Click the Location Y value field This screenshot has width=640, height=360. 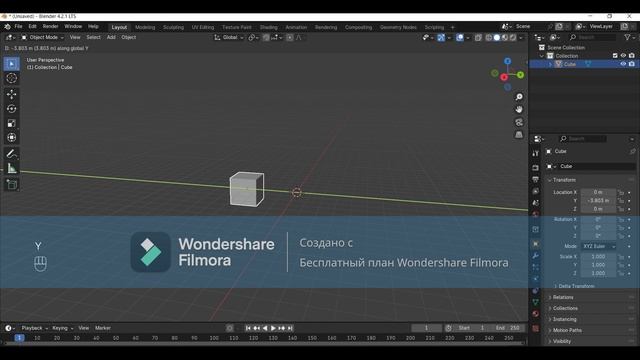coord(598,200)
